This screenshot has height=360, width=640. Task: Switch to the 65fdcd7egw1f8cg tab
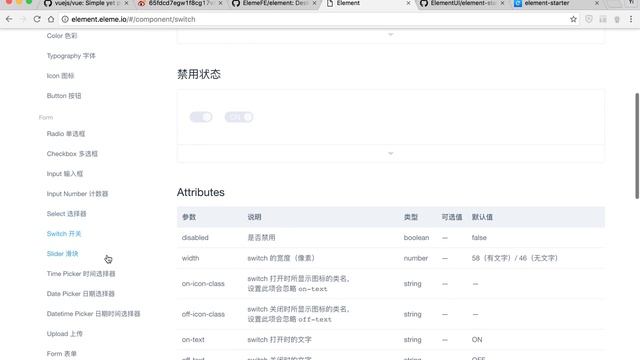(x=180, y=3)
